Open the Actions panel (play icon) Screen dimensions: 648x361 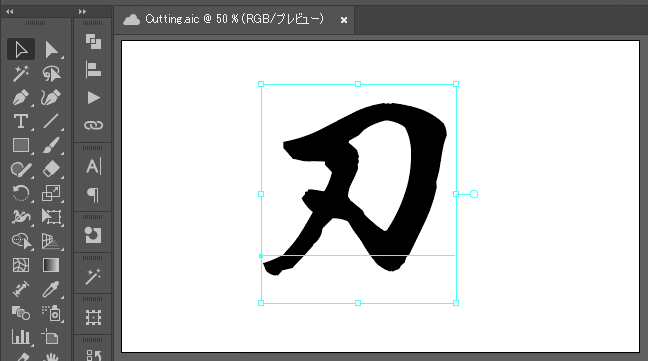pos(93,98)
